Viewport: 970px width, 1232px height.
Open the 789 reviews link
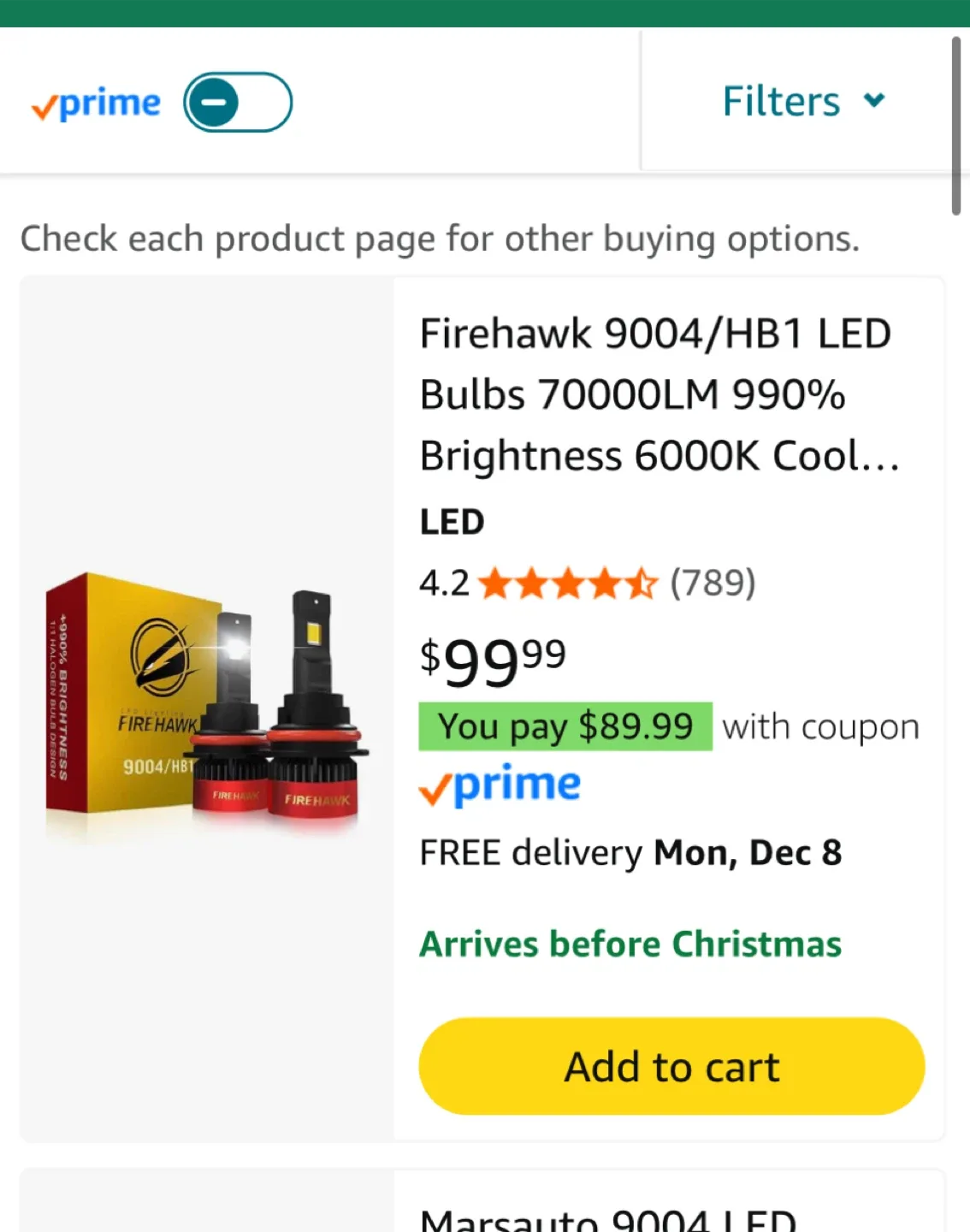(x=713, y=583)
